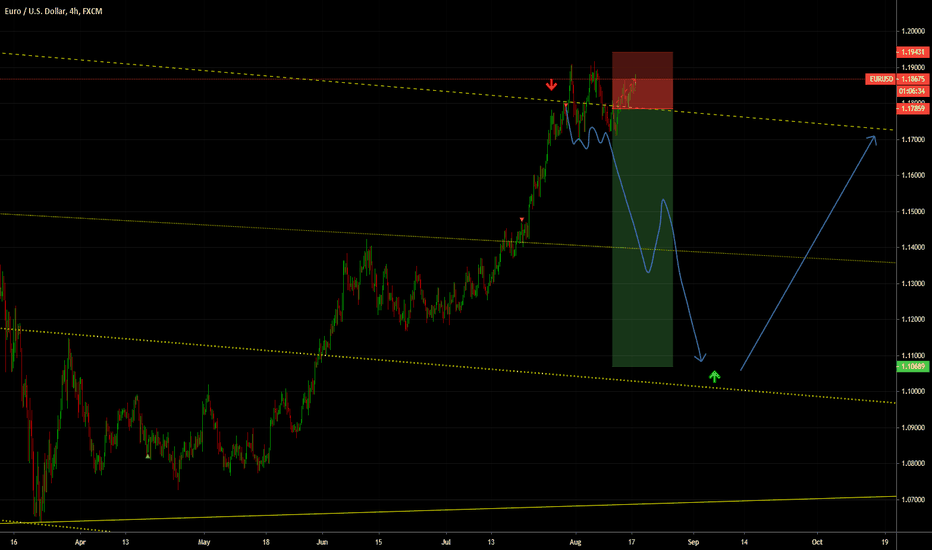
Task: Click the Sep label on time axis
Action: [693, 542]
